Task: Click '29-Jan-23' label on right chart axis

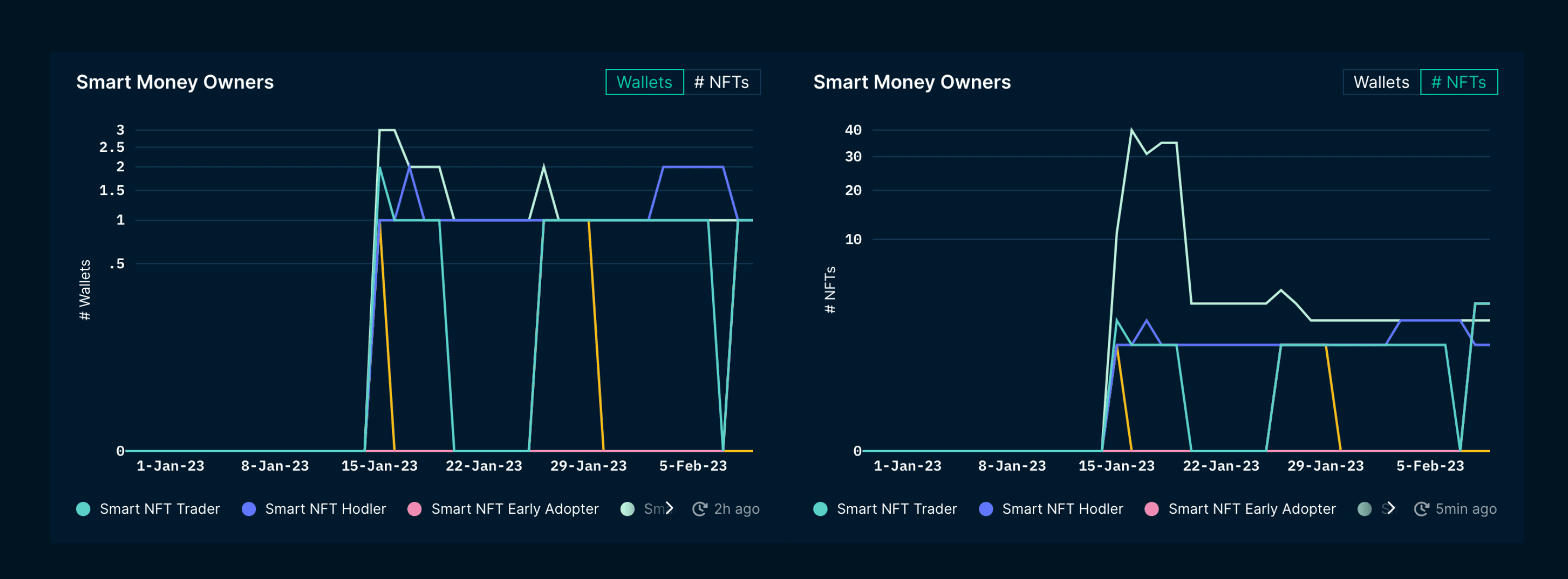Action: click(x=1326, y=466)
